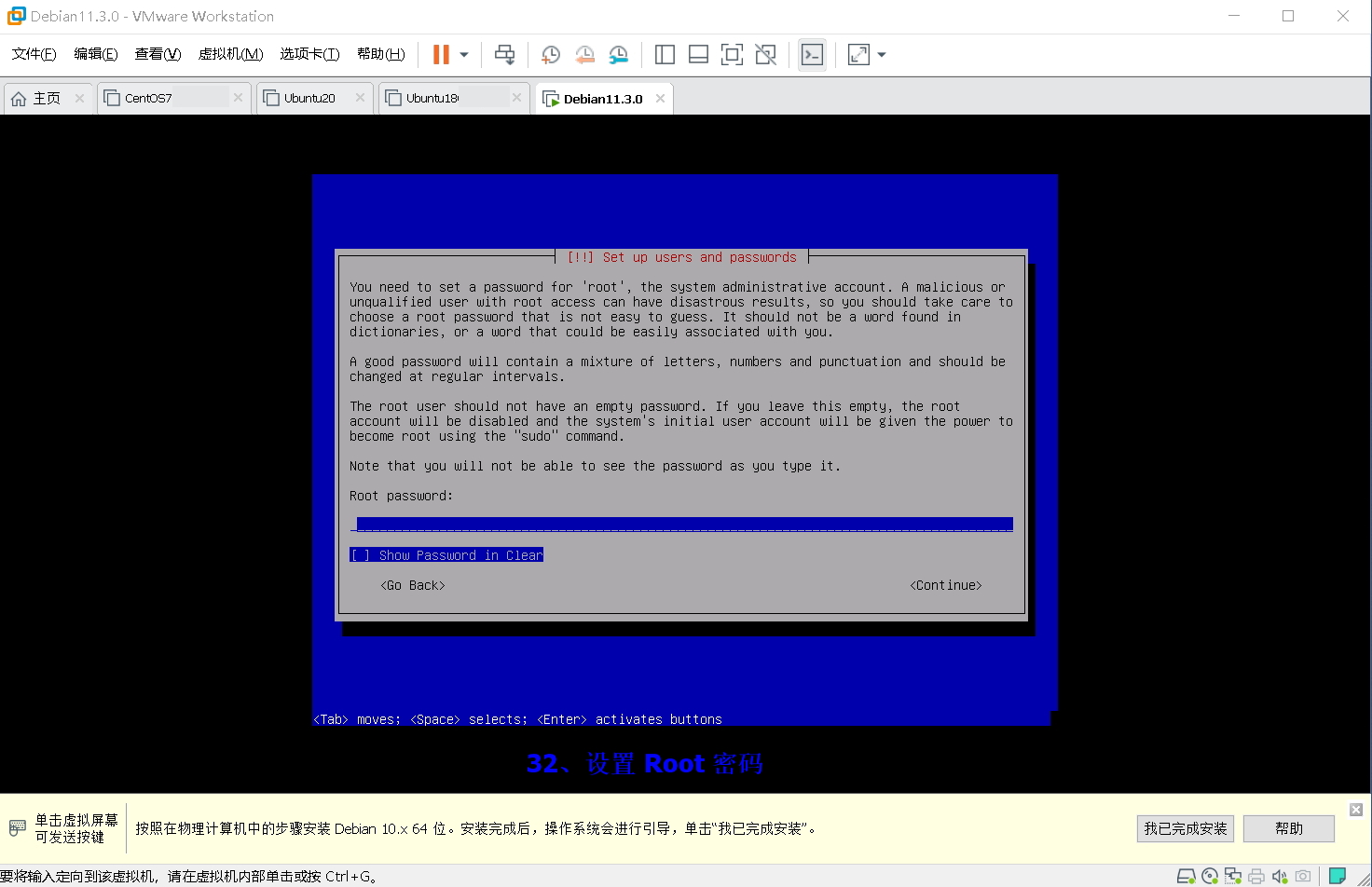Toggle Show Password in Clear checkbox

pyautogui.click(x=446, y=555)
